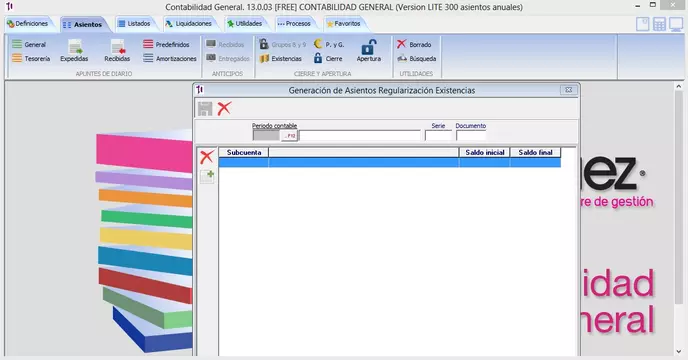Image resolution: width=688 pixels, height=360 pixels.
Task: Open Búsqueda search utility
Action: pos(417,58)
